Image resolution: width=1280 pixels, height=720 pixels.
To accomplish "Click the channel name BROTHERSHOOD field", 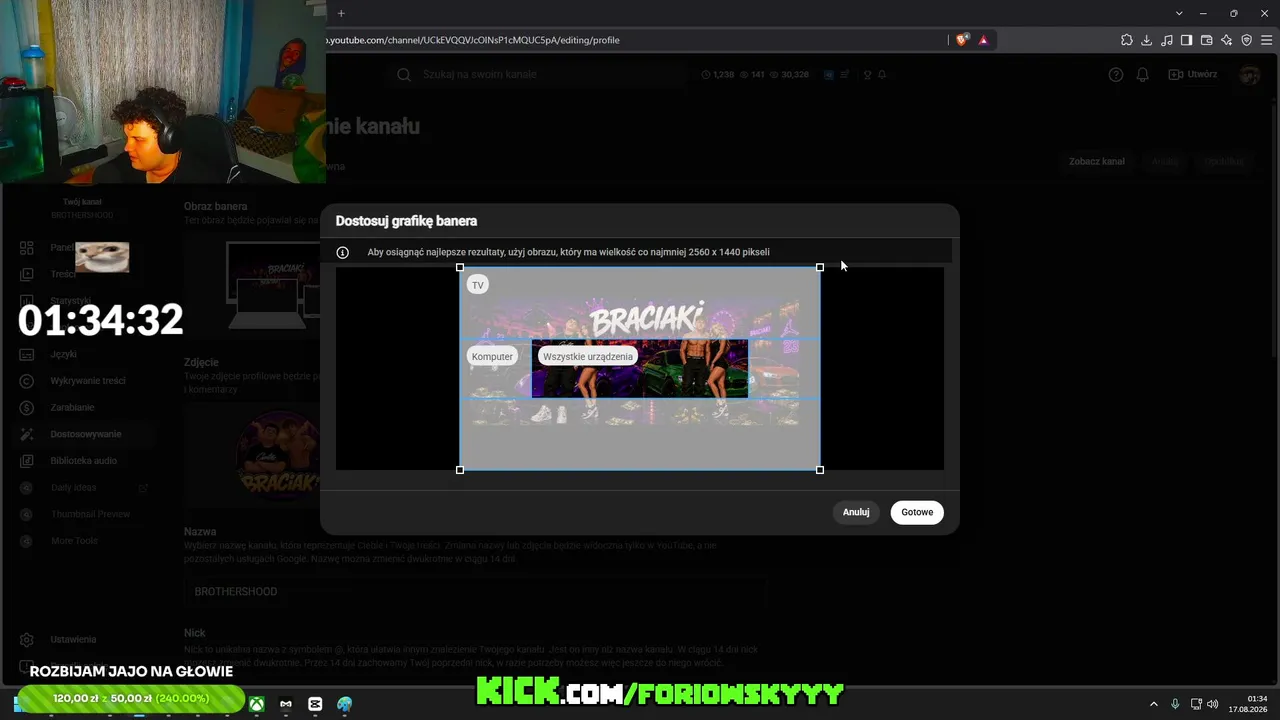I will point(476,592).
